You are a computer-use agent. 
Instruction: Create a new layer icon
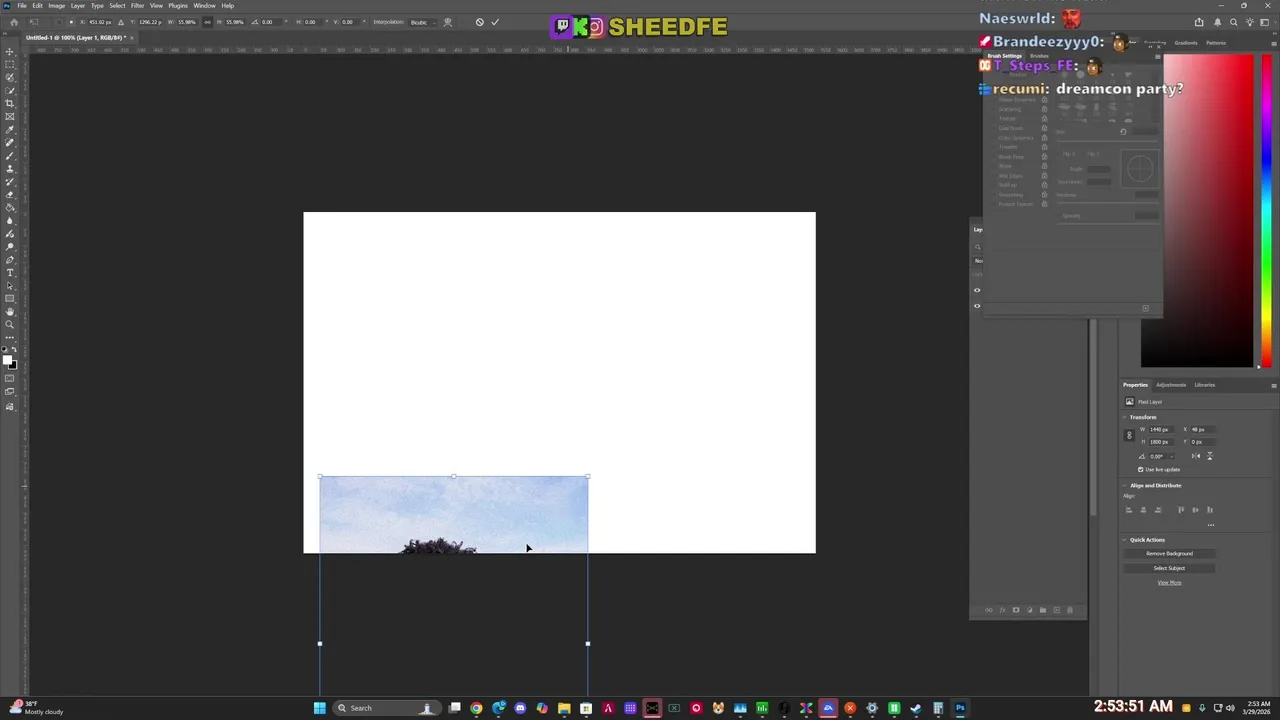click(1056, 610)
